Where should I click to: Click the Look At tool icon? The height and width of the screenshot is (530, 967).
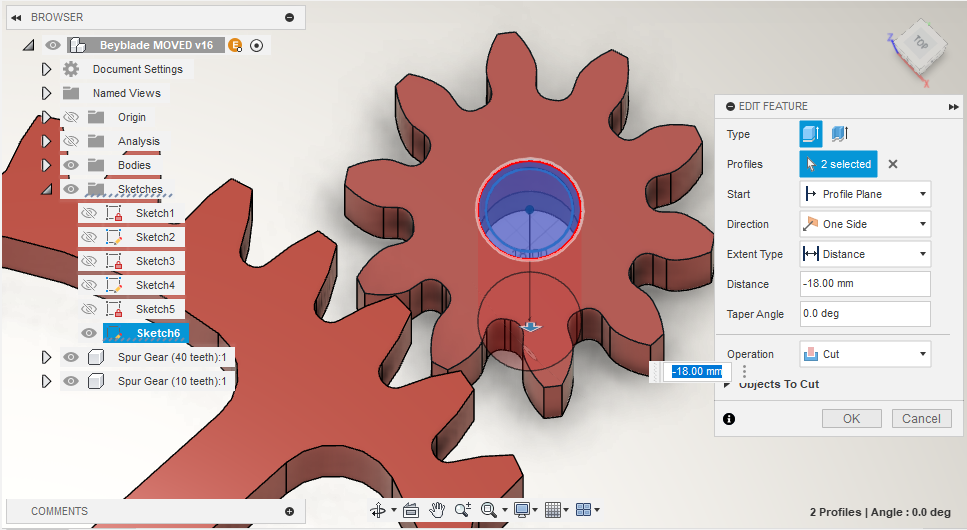(x=411, y=510)
